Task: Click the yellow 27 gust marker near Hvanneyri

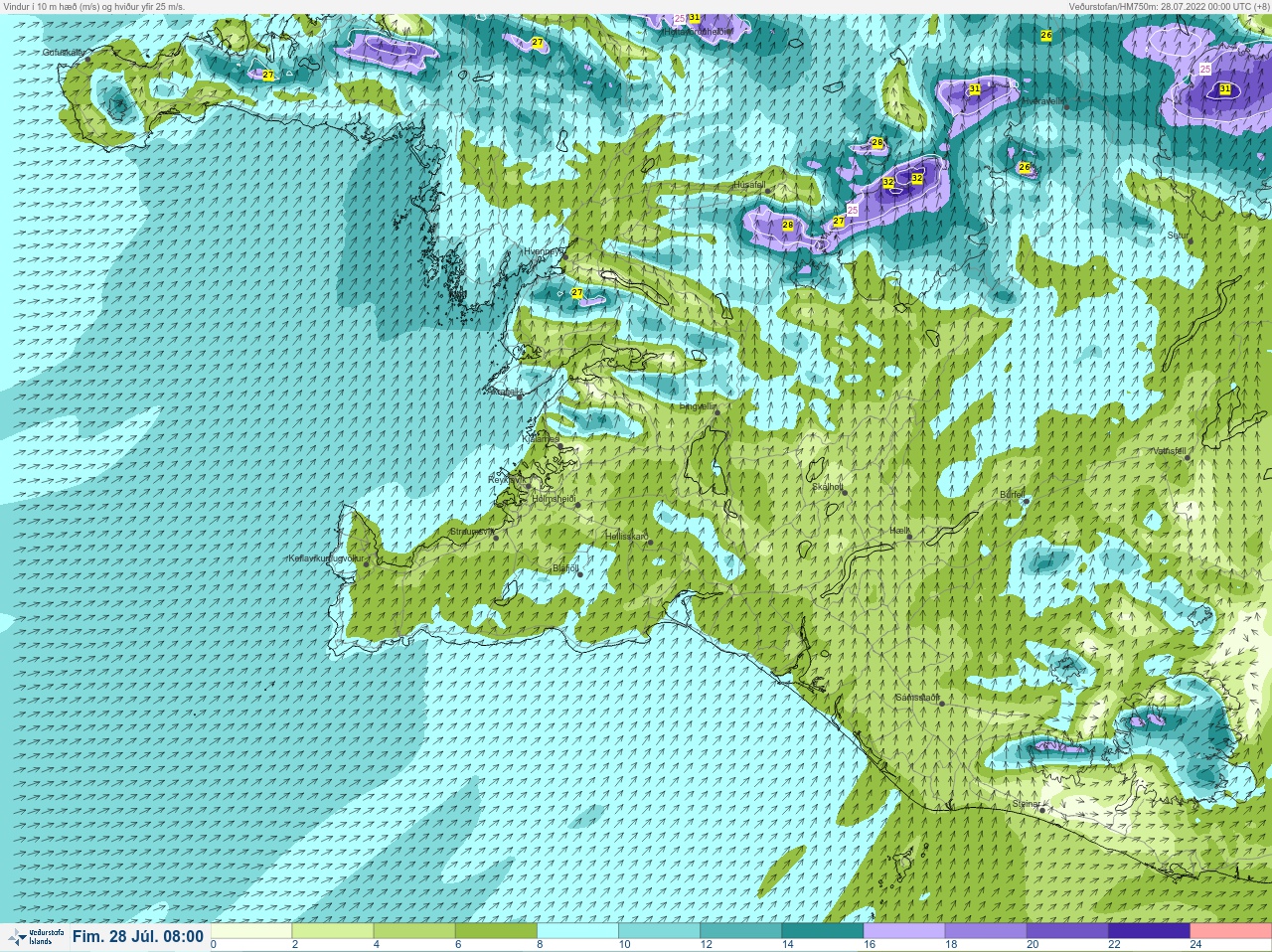Action: point(577,293)
